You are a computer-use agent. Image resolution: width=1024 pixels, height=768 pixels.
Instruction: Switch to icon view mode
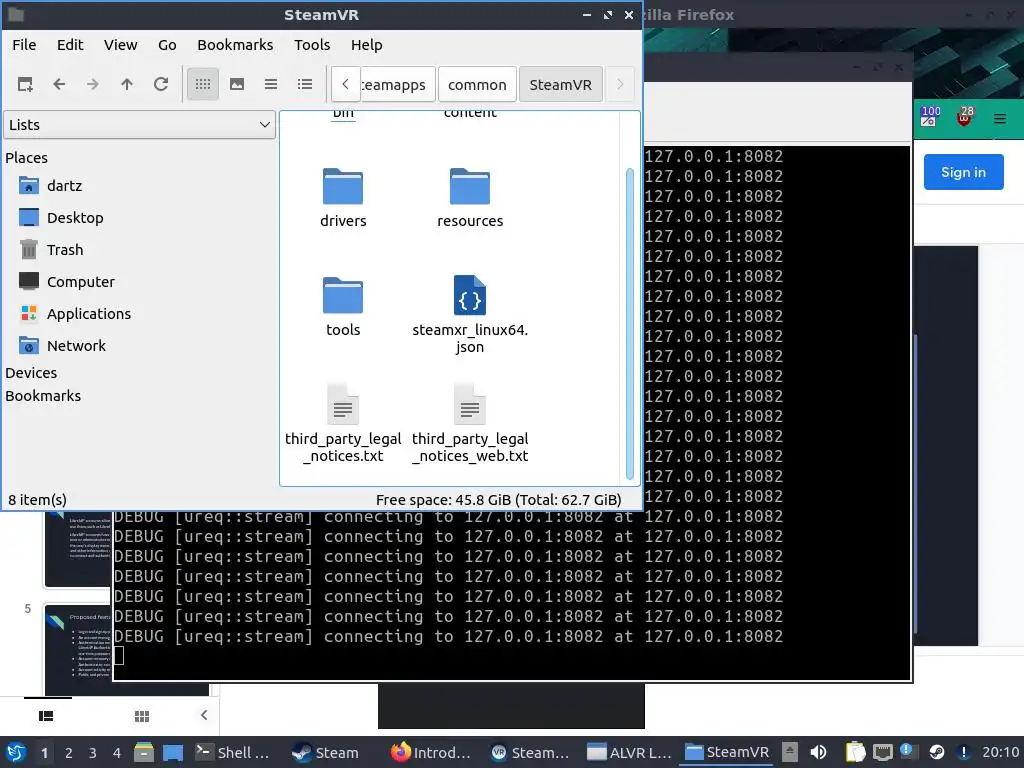[x=202, y=84]
